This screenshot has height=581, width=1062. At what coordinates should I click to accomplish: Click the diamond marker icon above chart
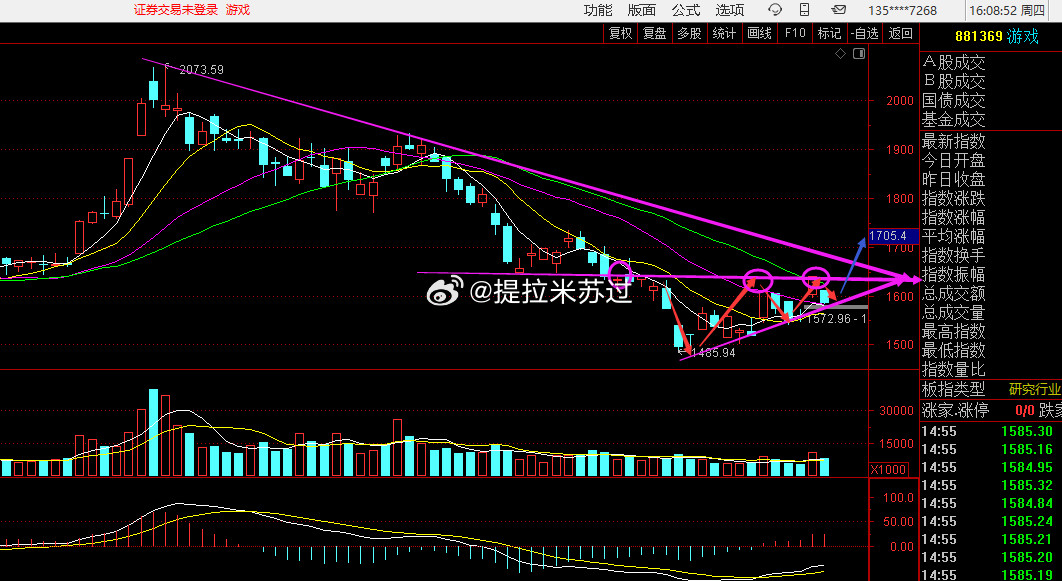click(x=841, y=53)
